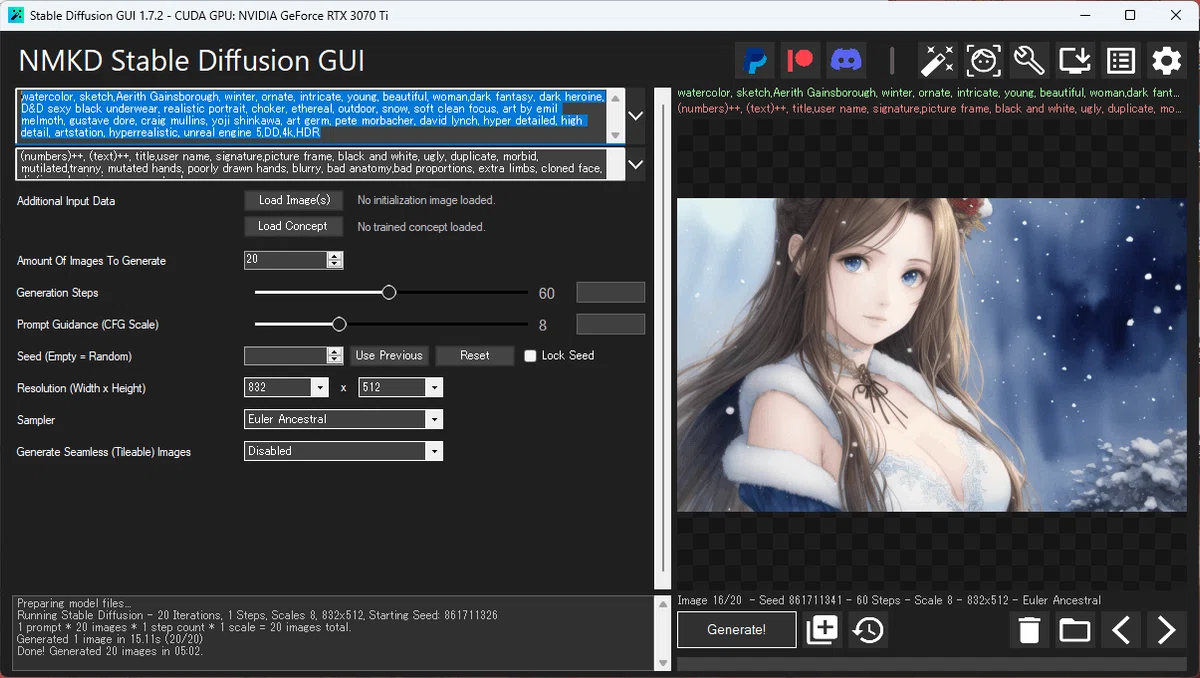Click the Load Image(s) button
1200x678 pixels.
[x=294, y=200]
